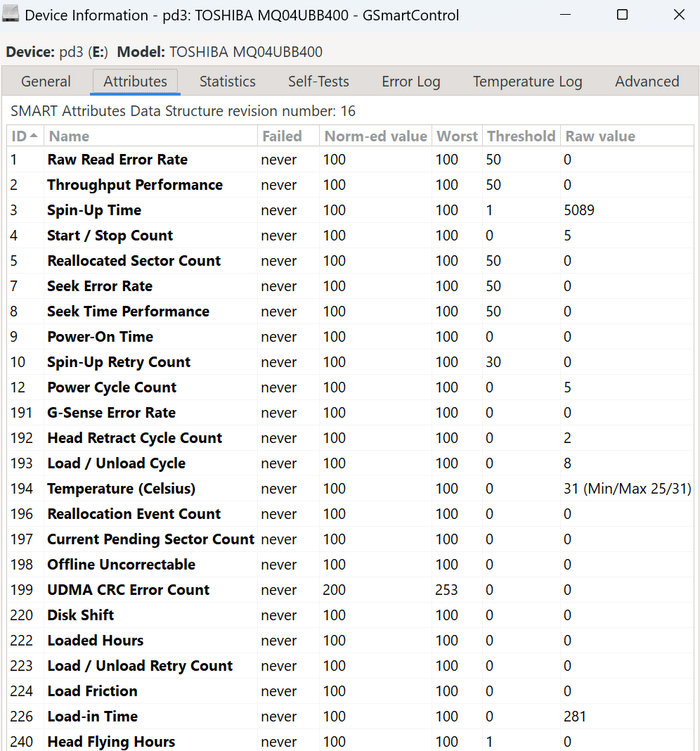The image size is (700, 751).
Task: Switch to the General tab
Action: (x=46, y=82)
